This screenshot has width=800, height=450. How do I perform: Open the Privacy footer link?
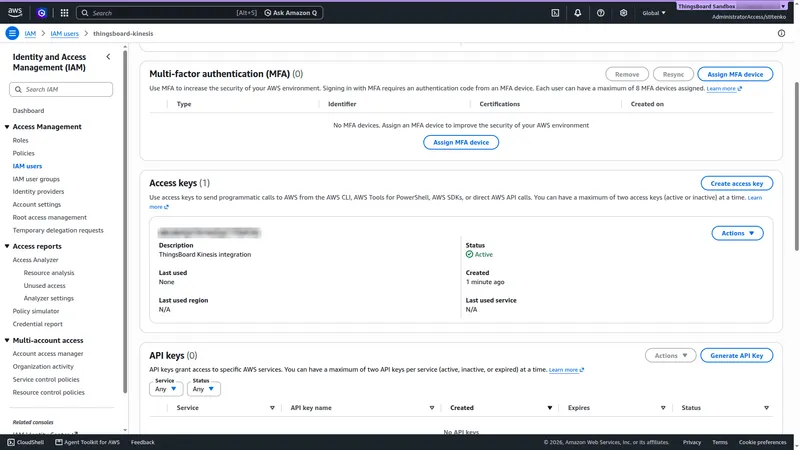click(692, 442)
